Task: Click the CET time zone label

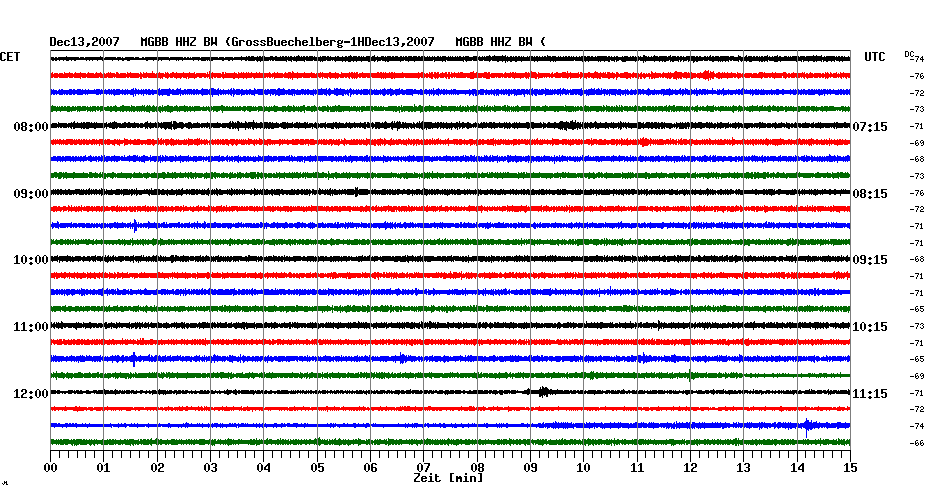Action: click(10, 57)
